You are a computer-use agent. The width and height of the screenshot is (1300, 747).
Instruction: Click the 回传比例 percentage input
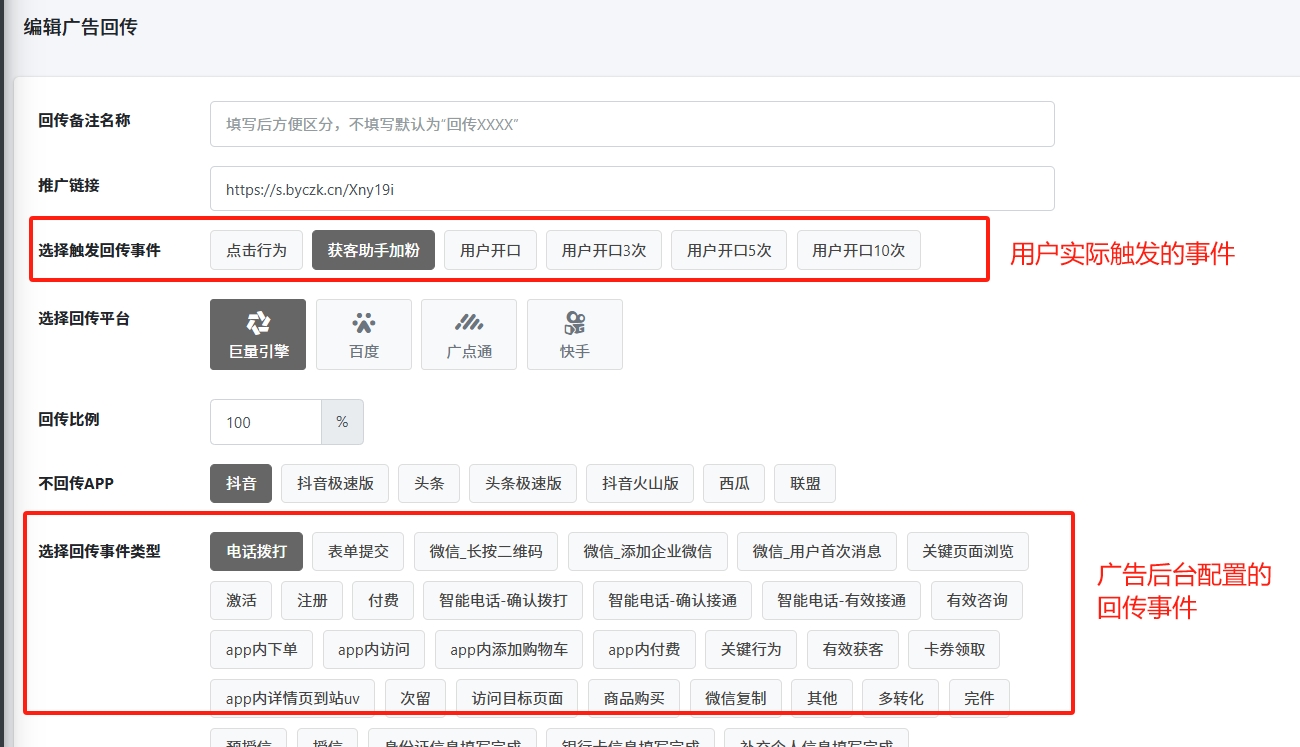coord(265,422)
